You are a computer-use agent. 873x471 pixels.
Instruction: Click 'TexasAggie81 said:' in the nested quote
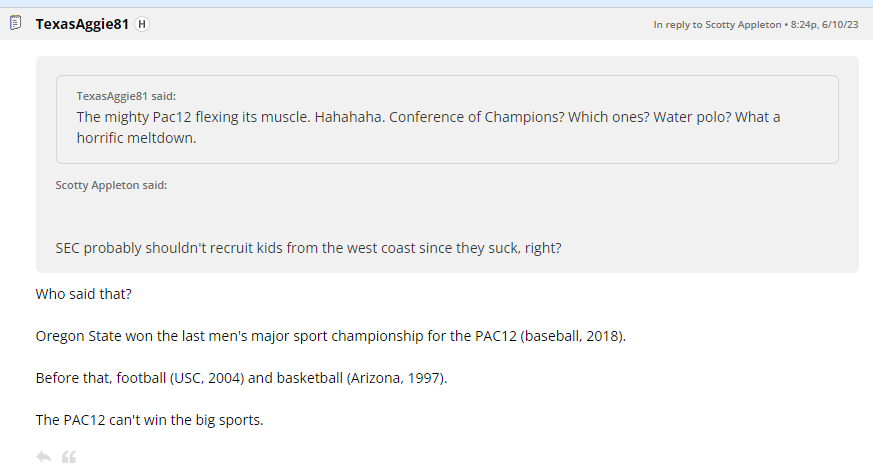tap(126, 96)
